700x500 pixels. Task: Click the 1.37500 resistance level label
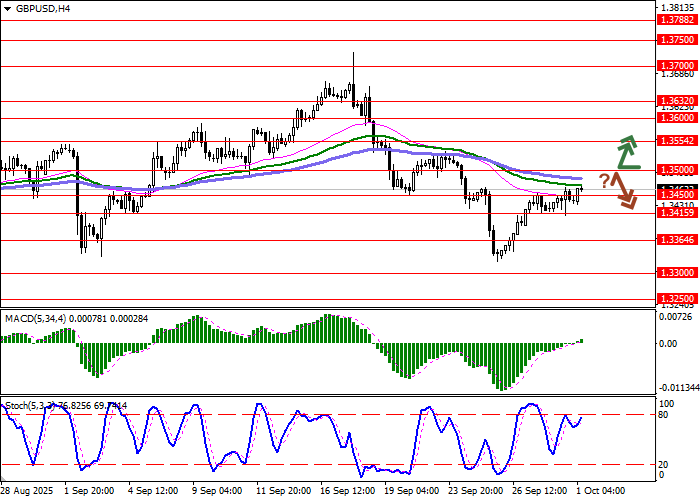[x=677, y=40]
